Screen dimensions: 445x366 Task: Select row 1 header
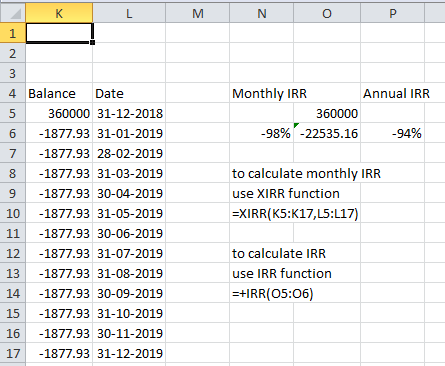click(x=13, y=33)
